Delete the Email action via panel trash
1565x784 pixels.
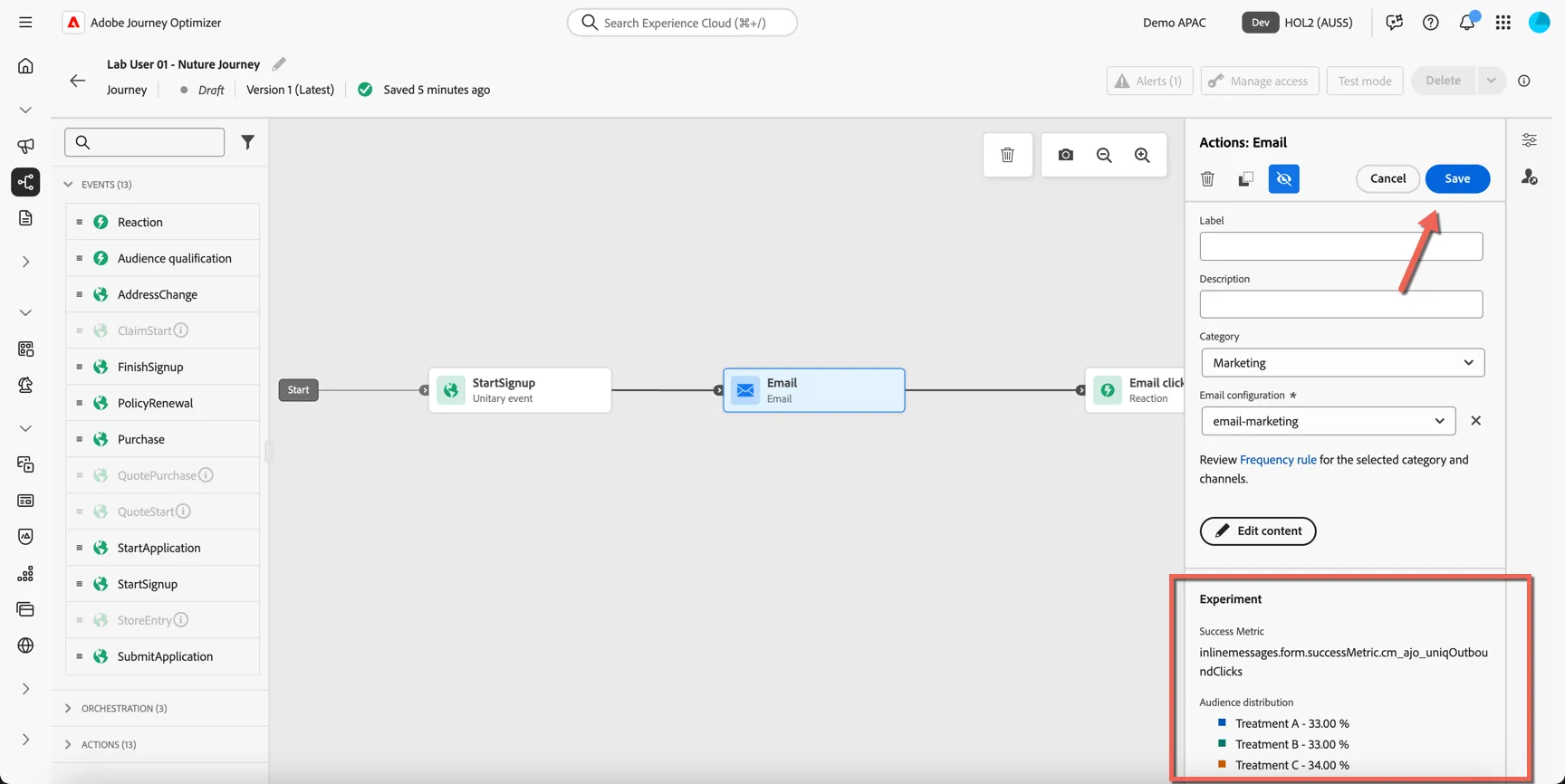pos(1207,178)
